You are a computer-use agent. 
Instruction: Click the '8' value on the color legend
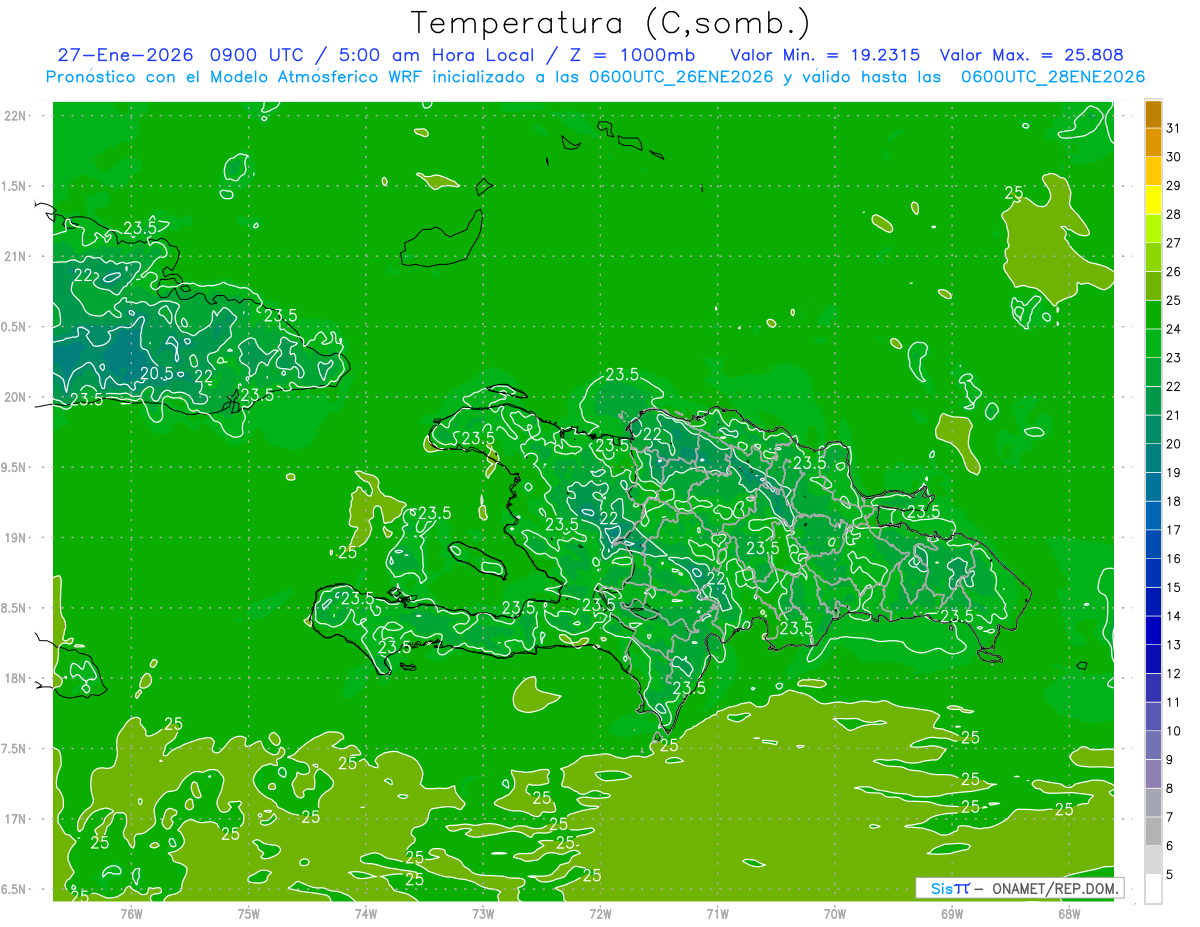click(x=1170, y=789)
